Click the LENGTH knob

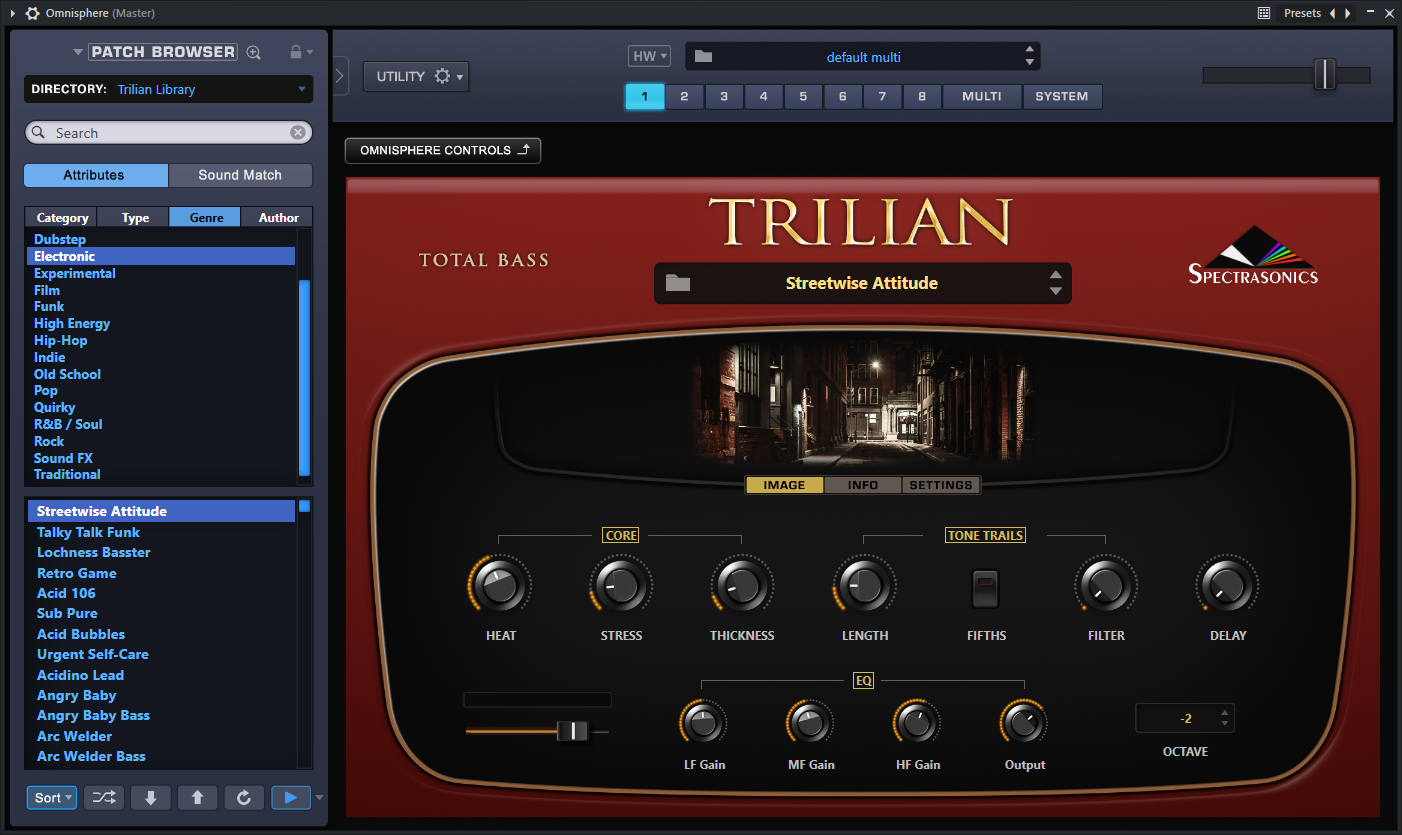coord(863,584)
